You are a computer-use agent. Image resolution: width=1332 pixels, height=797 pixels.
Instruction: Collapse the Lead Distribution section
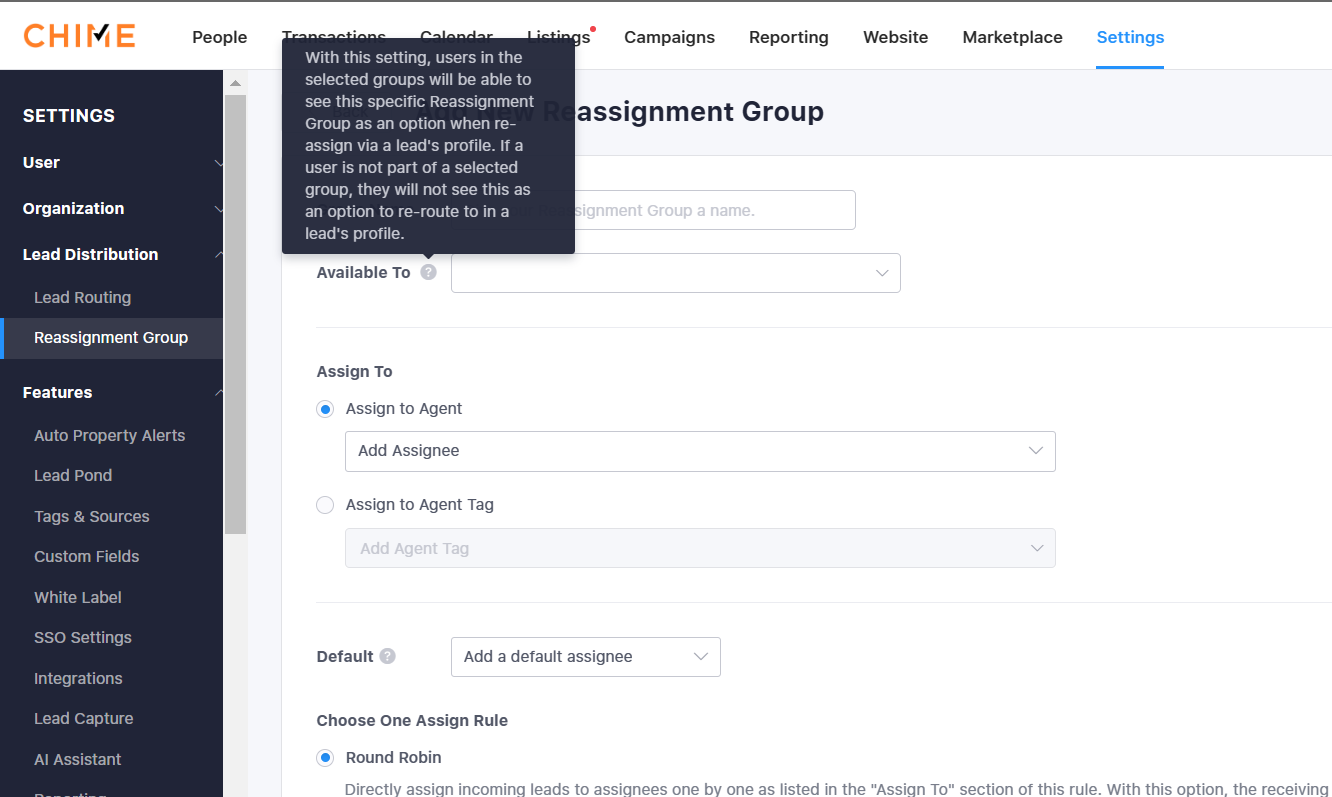click(x=111, y=254)
